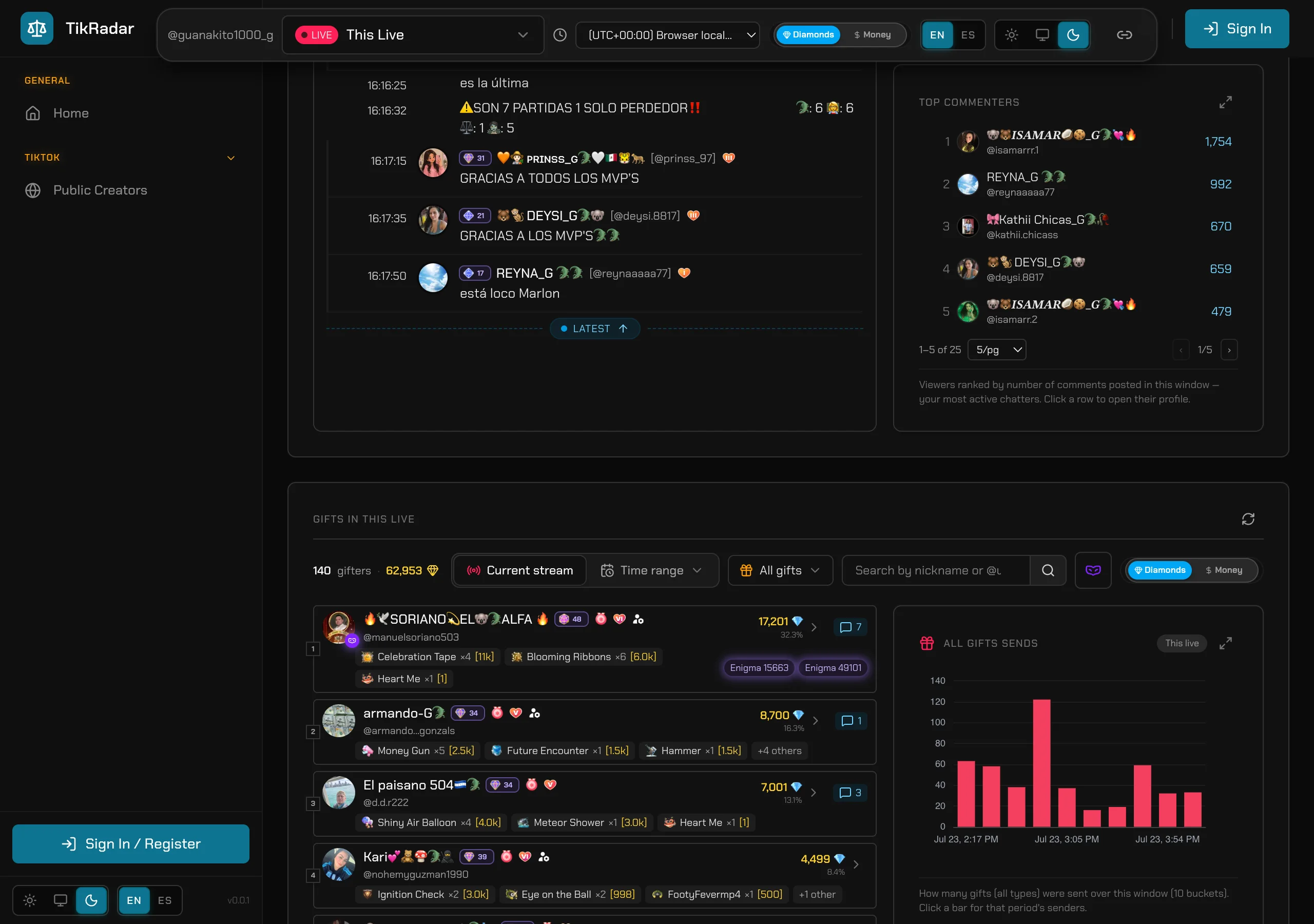Image resolution: width=1314 pixels, height=924 pixels.
Task: Expand armando-G gifter row chevron
Action: pos(815,721)
